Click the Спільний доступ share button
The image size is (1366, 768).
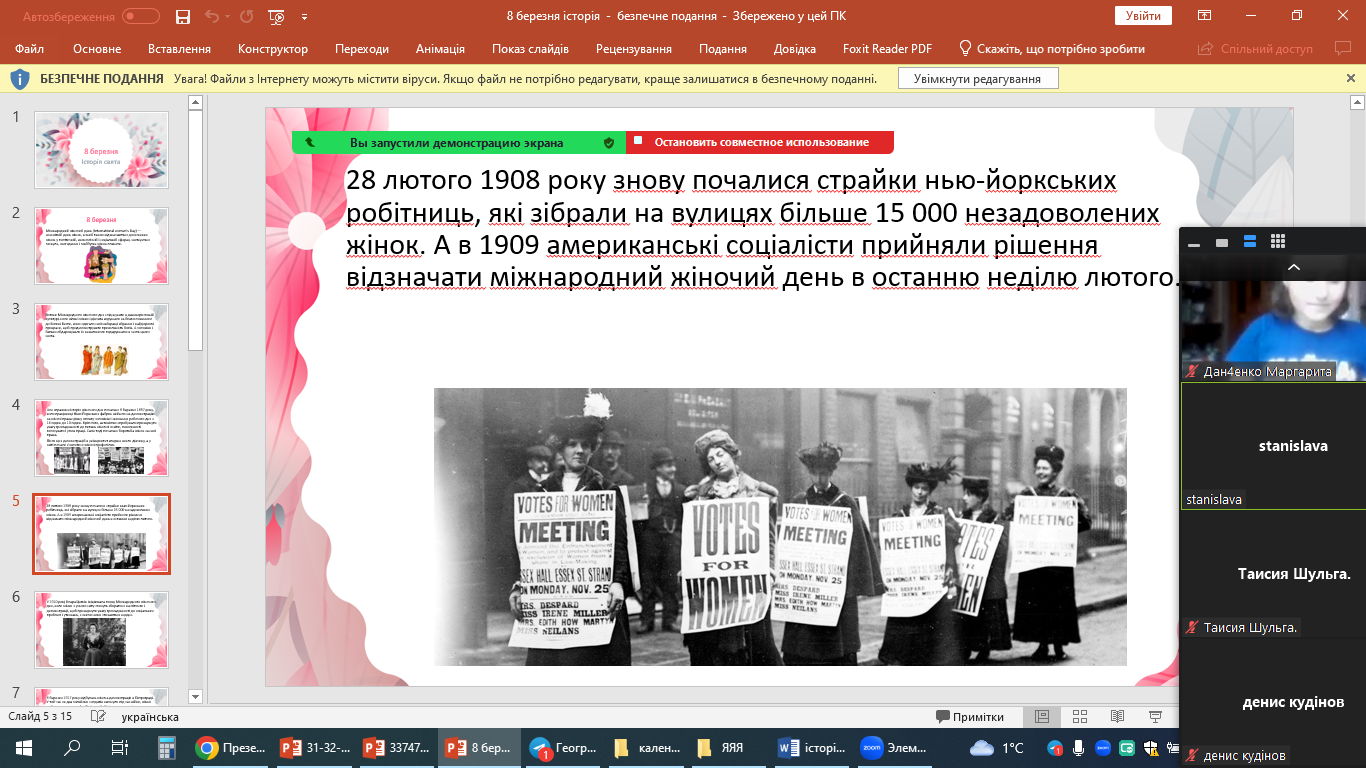click(x=1256, y=49)
